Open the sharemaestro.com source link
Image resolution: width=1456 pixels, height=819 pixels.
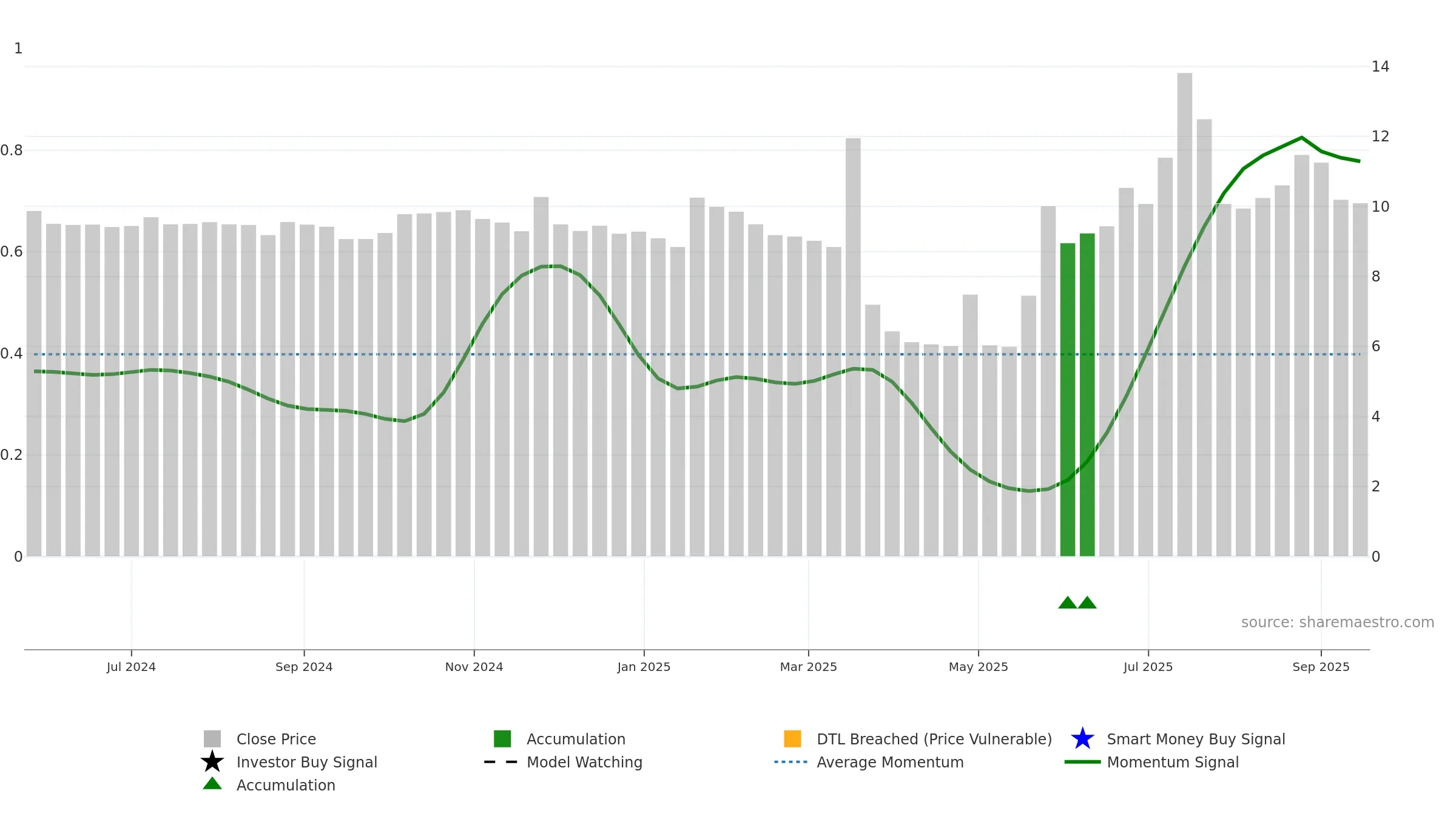tap(1337, 622)
